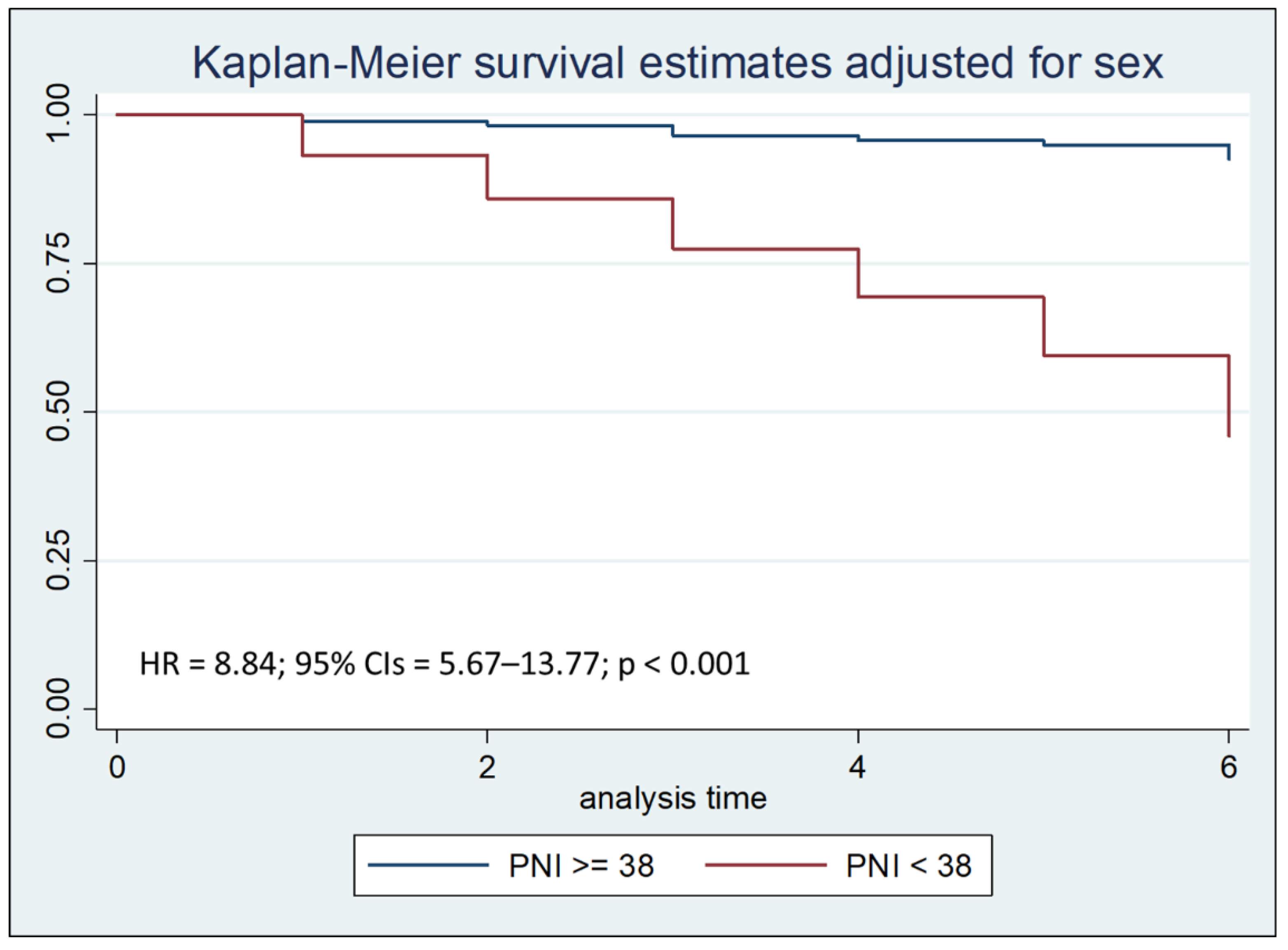Click the 0.75 y-axis tick label
Image resolution: width=1288 pixels, height=950 pixels.
[x=58, y=263]
